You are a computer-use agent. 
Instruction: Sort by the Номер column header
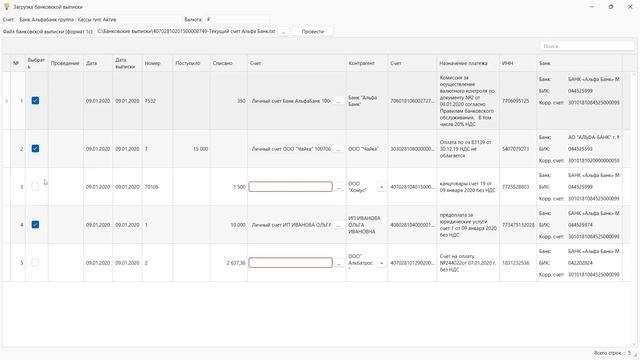click(157, 63)
